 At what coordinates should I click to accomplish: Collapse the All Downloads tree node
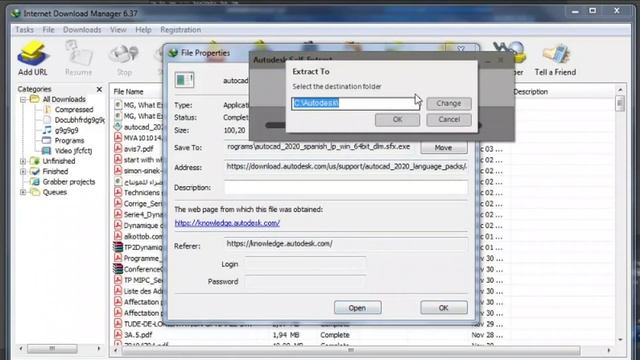pyautogui.click(x=23, y=100)
